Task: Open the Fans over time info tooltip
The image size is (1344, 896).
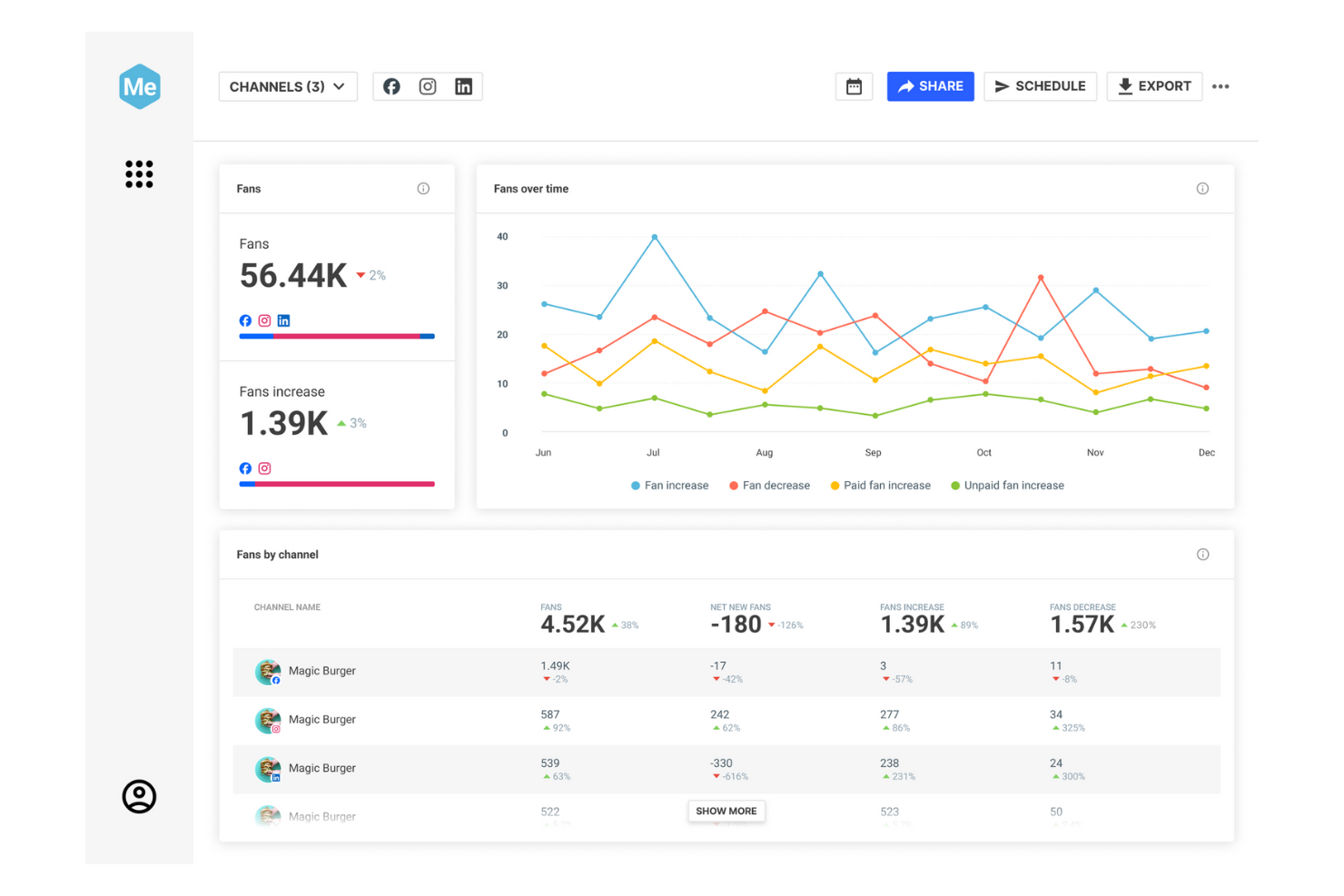Action: tap(1202, 188)
